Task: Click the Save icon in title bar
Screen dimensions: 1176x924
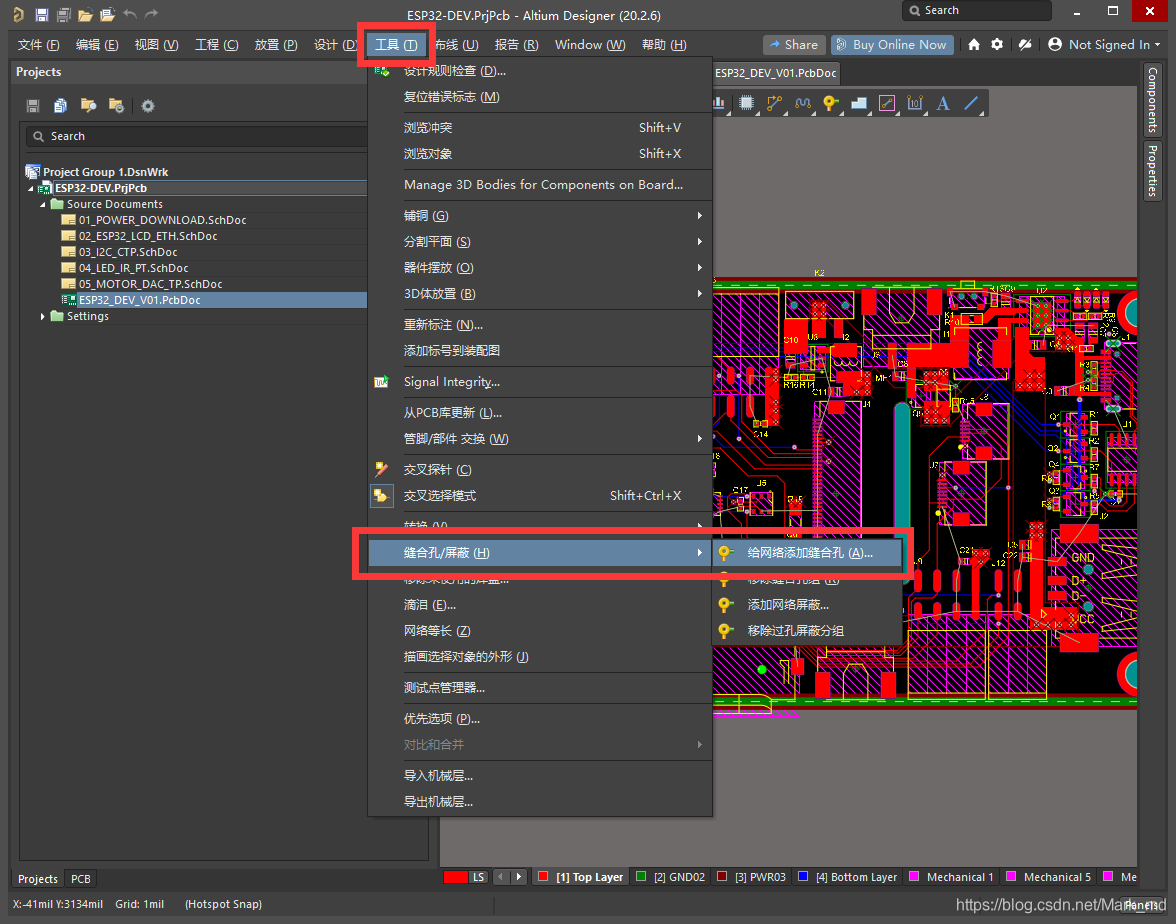Action: pyautogui.click(x=41, y=14)
